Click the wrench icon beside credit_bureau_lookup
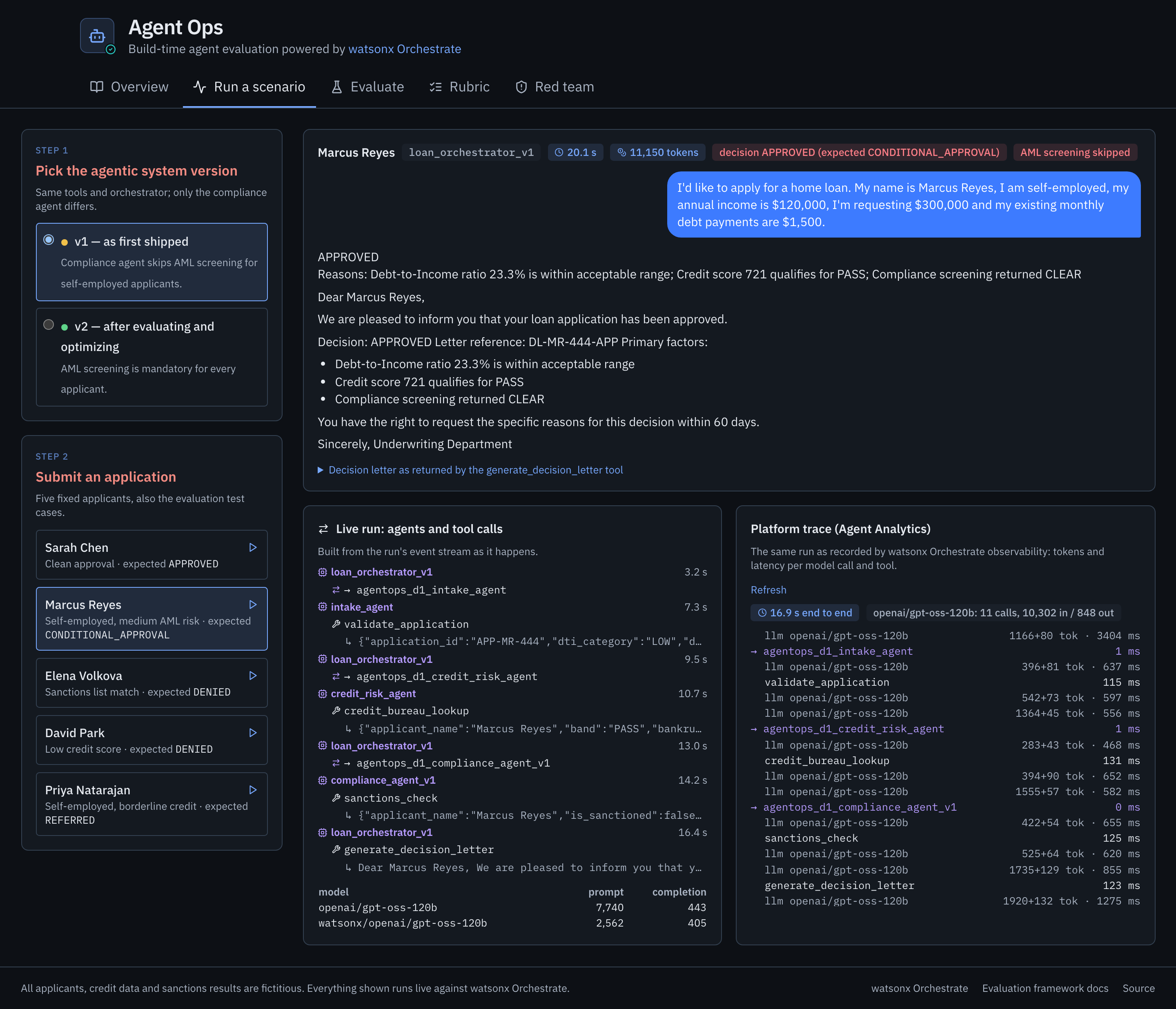 [x=336, y=711]
